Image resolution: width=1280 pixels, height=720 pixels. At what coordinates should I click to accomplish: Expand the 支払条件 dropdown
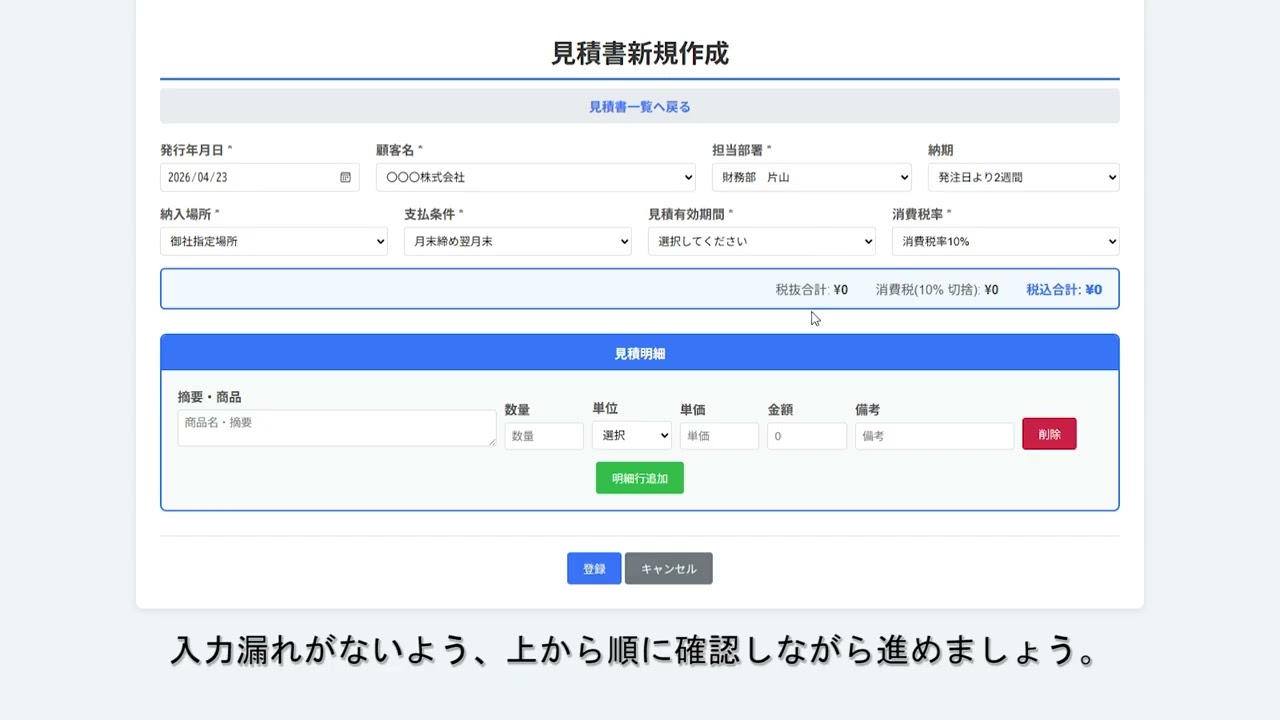pyautogui.click(x=517, y=241)
